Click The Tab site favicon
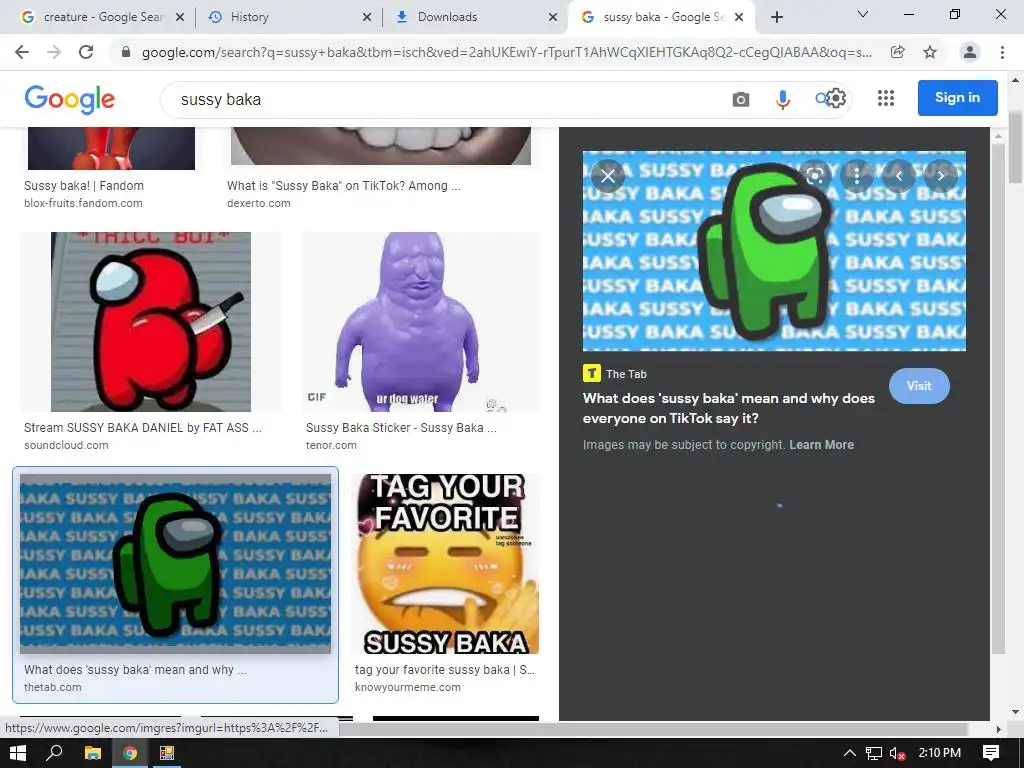This screenshot has width=1024, height=768. pos(592,373)
